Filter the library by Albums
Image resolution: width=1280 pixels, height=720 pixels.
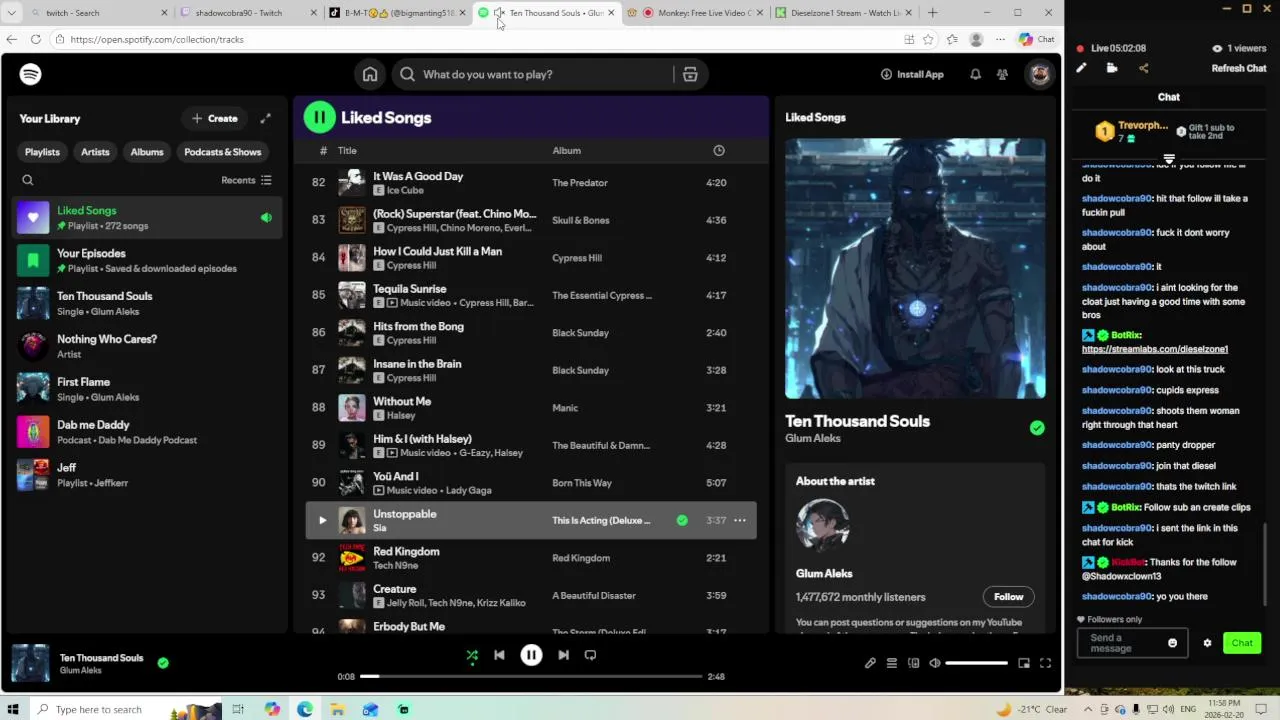pos(147,152)
